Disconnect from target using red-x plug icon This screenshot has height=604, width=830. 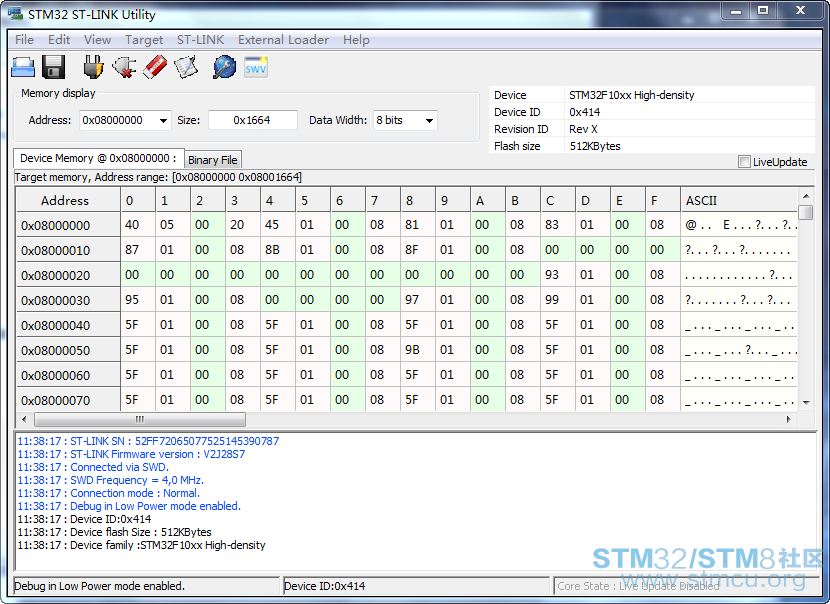124,67
